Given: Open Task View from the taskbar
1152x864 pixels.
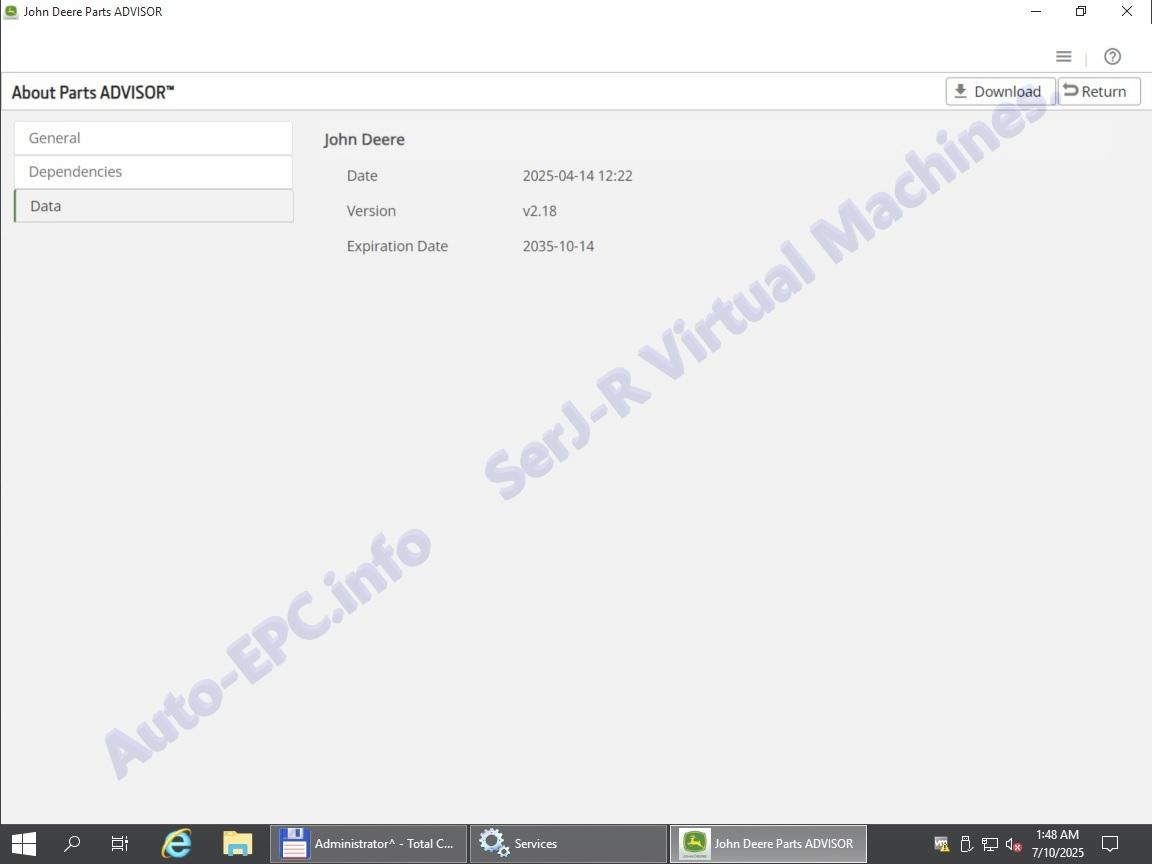Looking at the screenshot, I should click(120, 844).
